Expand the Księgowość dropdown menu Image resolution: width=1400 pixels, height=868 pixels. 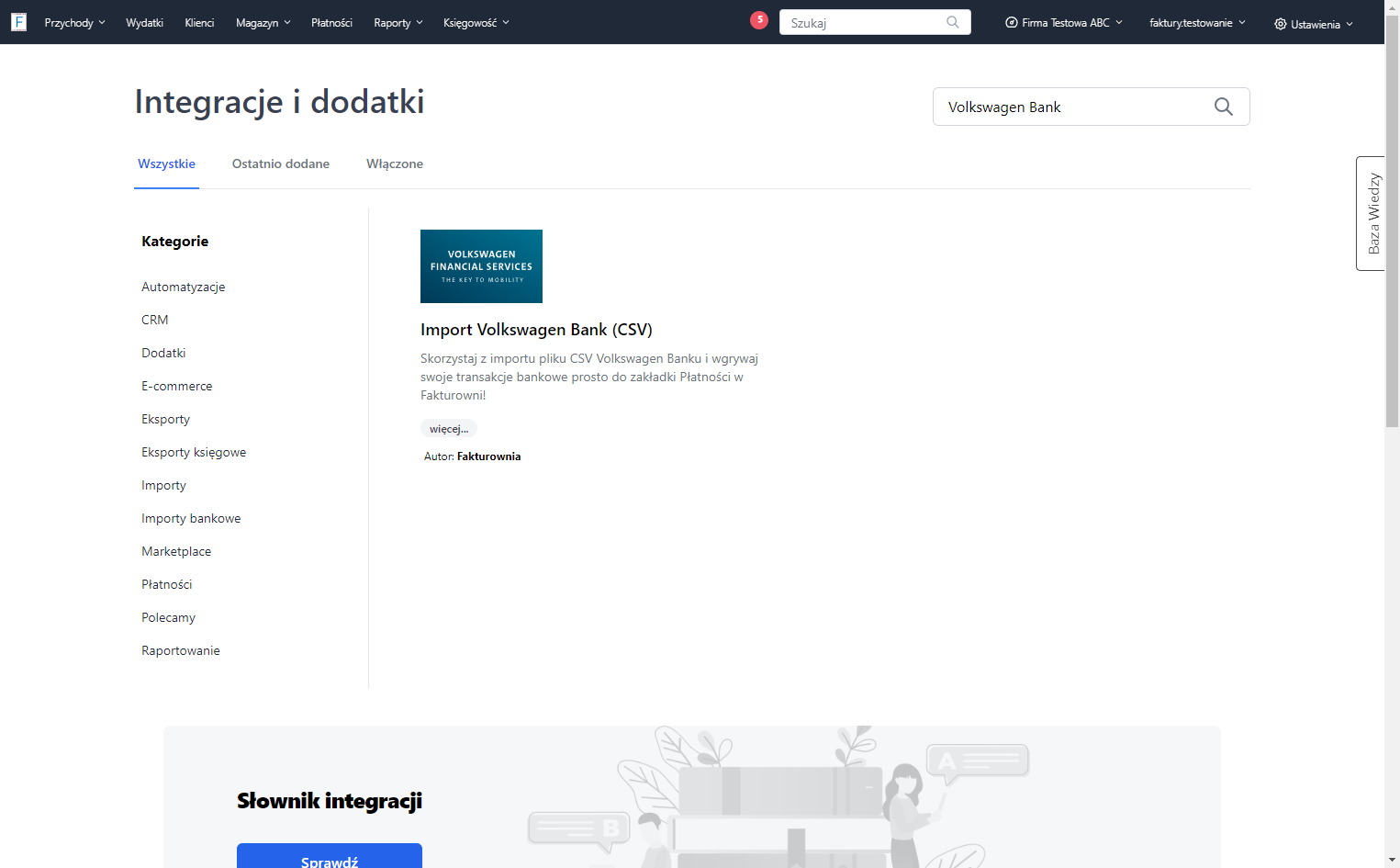click(476, 23)
